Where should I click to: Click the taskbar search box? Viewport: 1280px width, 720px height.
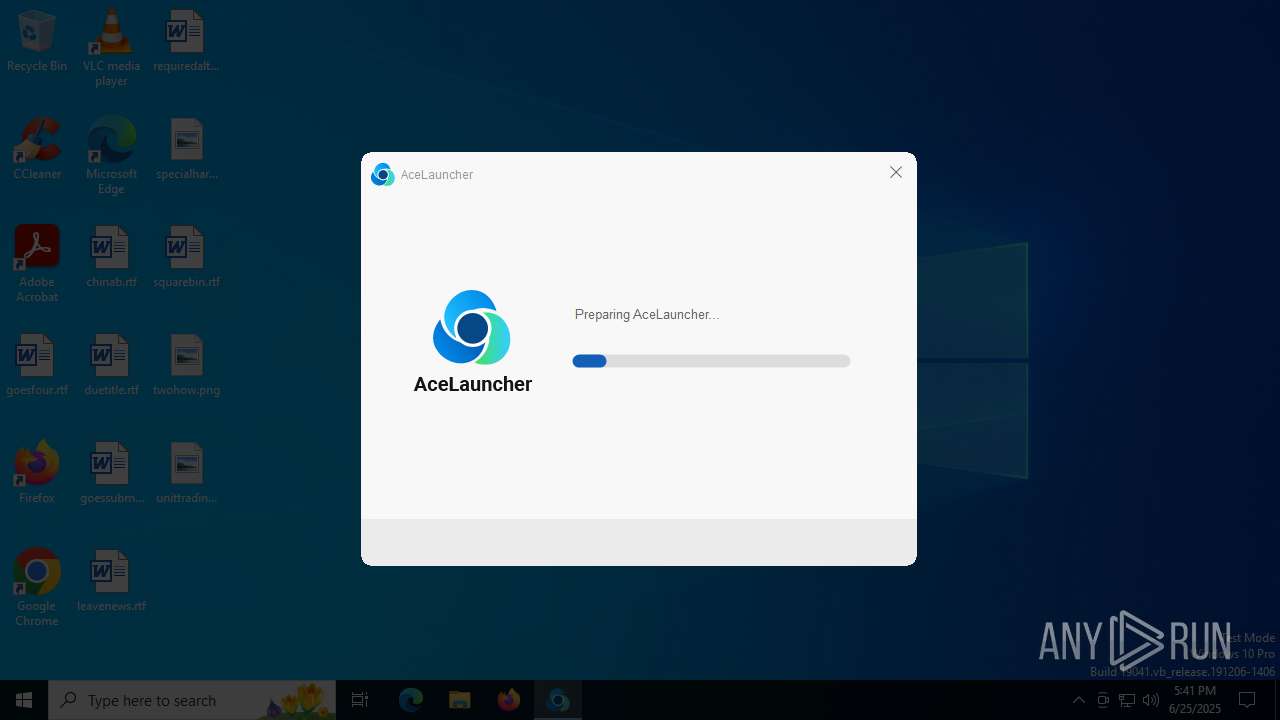pyautogui.click(x=192, y=700)
